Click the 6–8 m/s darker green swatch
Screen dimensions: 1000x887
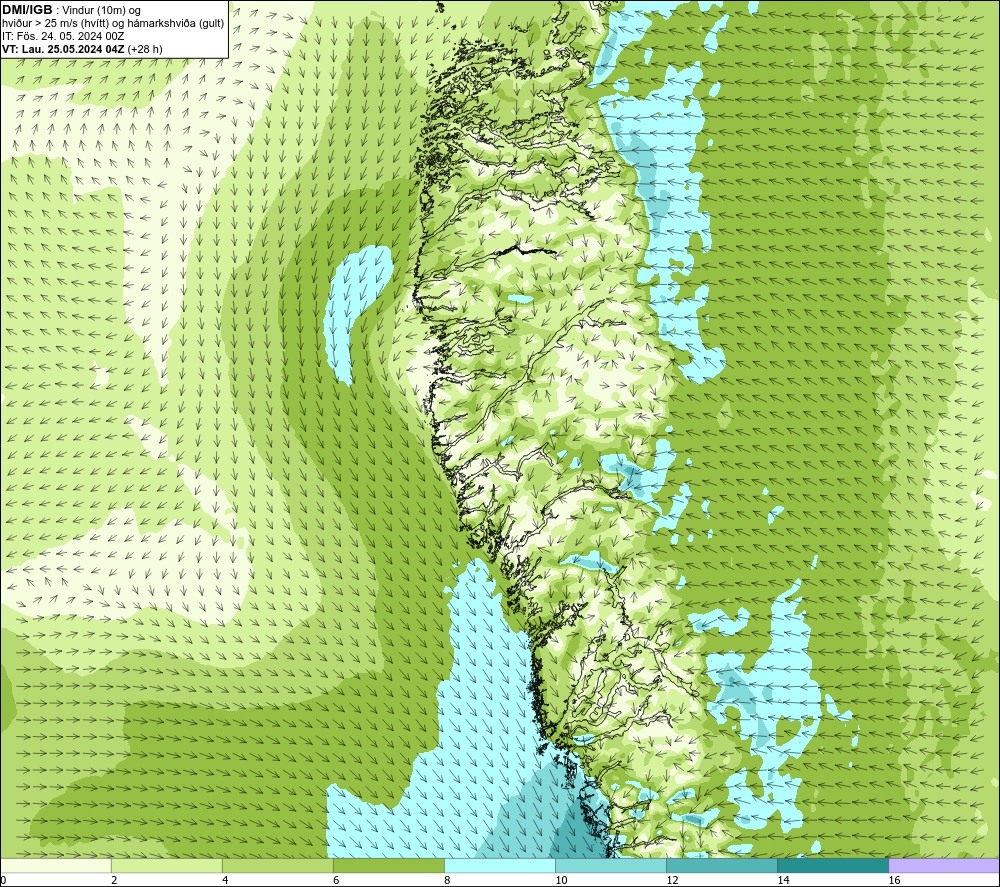[x=389, y=866]
